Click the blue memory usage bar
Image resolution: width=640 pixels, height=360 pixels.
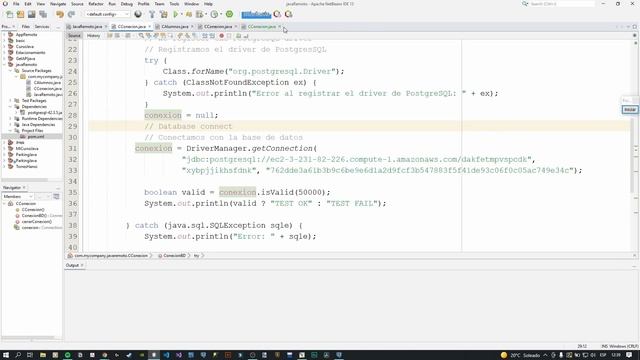tap(256, 15)
